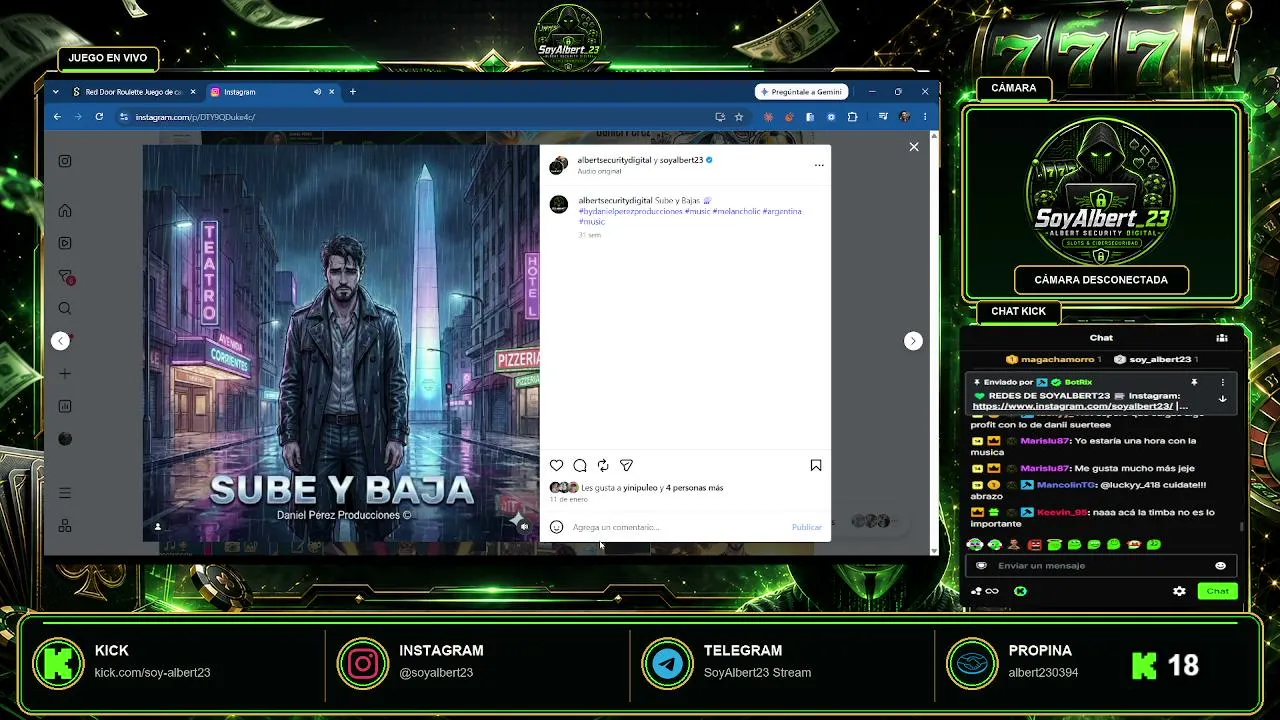Open the pinned message three-dot menu
This screenshot has width=1280, height=720.
pyautogui.click(x=1222, y=382)
